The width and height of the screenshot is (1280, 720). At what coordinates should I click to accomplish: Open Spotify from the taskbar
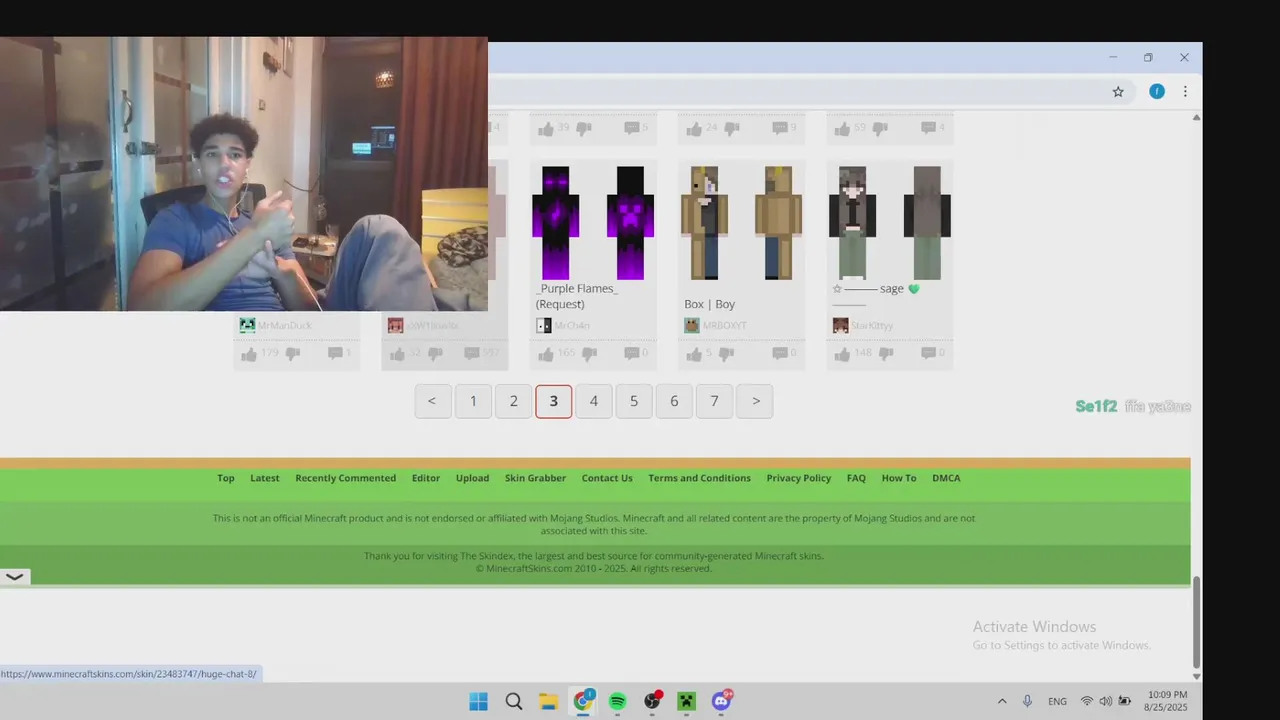617,701
